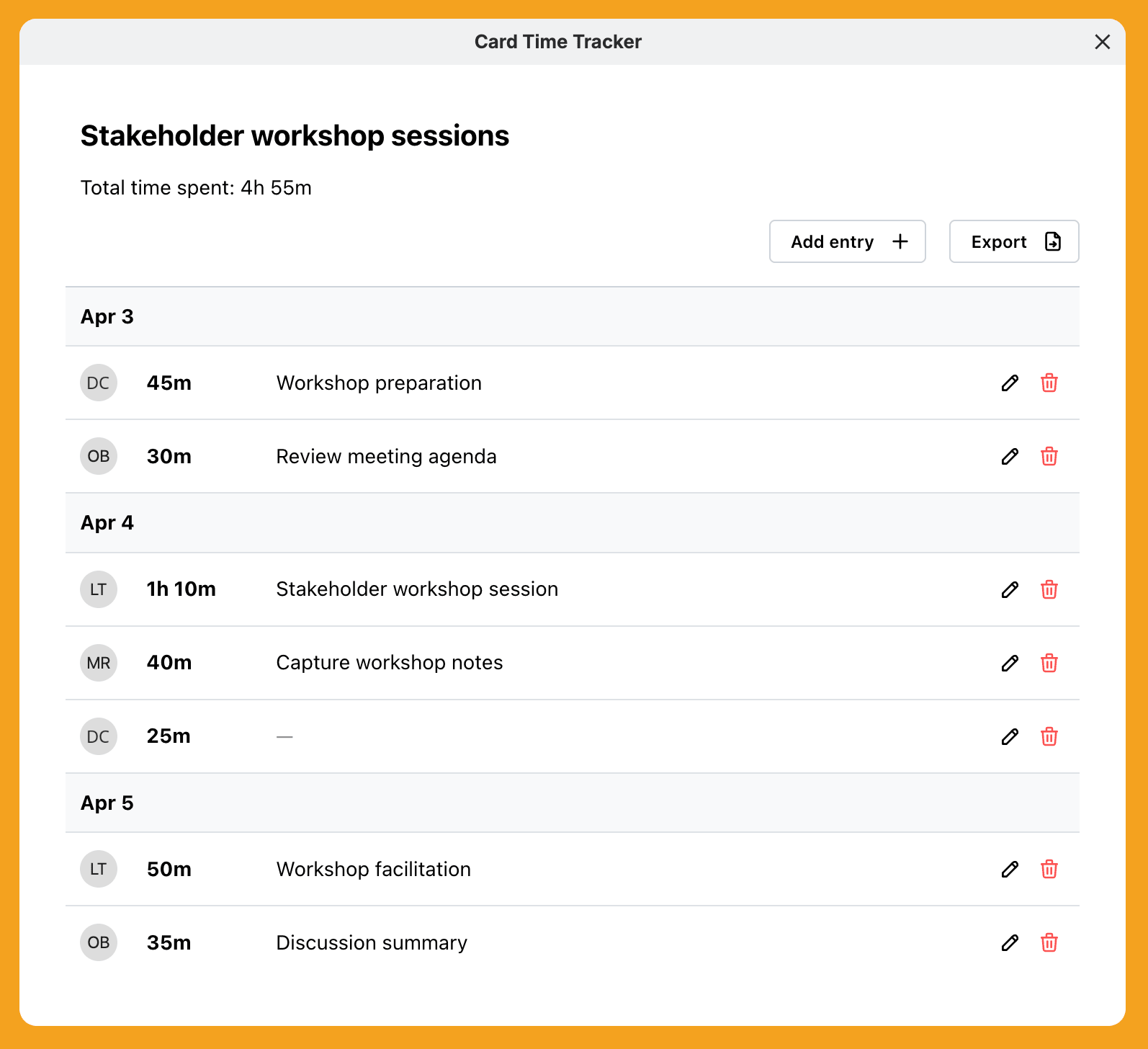Click the Add entry button
This screenshot has height=1049, width=1148.
tap(847, 242)
